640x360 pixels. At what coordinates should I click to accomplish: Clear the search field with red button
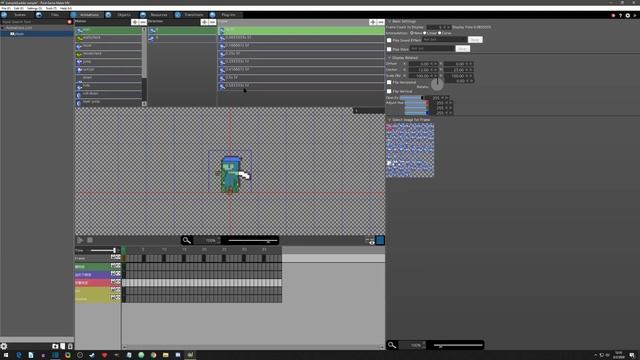coord(69,22)
